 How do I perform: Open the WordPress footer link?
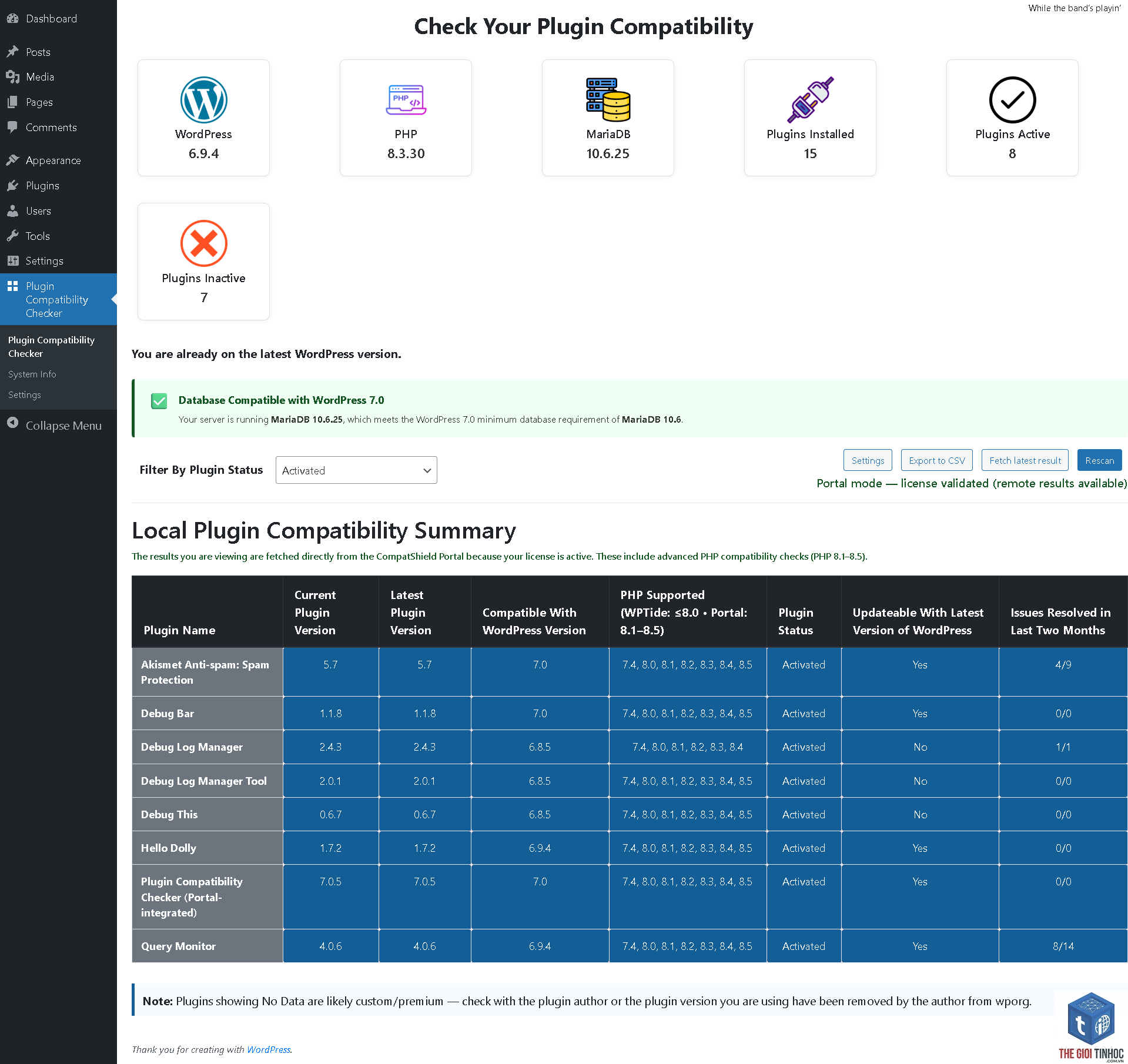269,1049
